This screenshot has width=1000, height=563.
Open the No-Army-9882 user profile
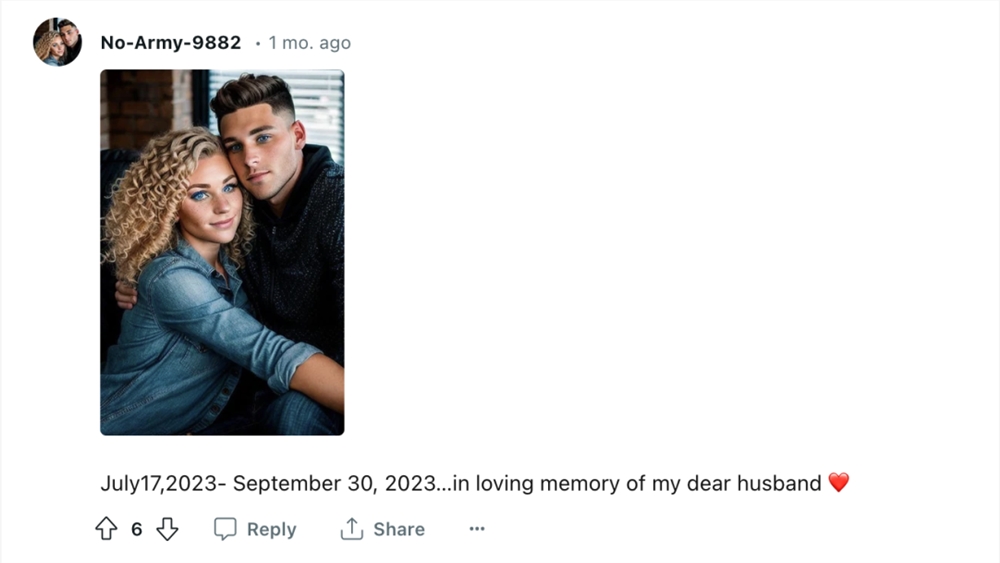click(171, 43)
